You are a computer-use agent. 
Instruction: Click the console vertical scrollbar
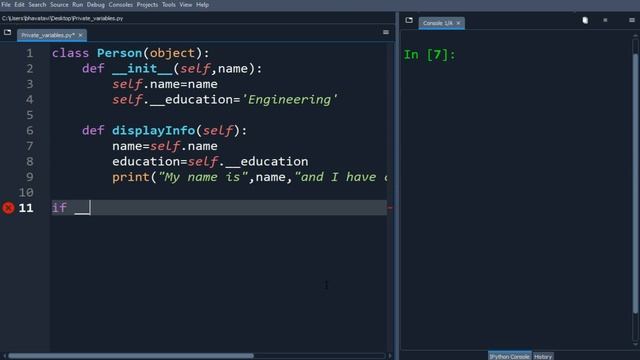635,184
